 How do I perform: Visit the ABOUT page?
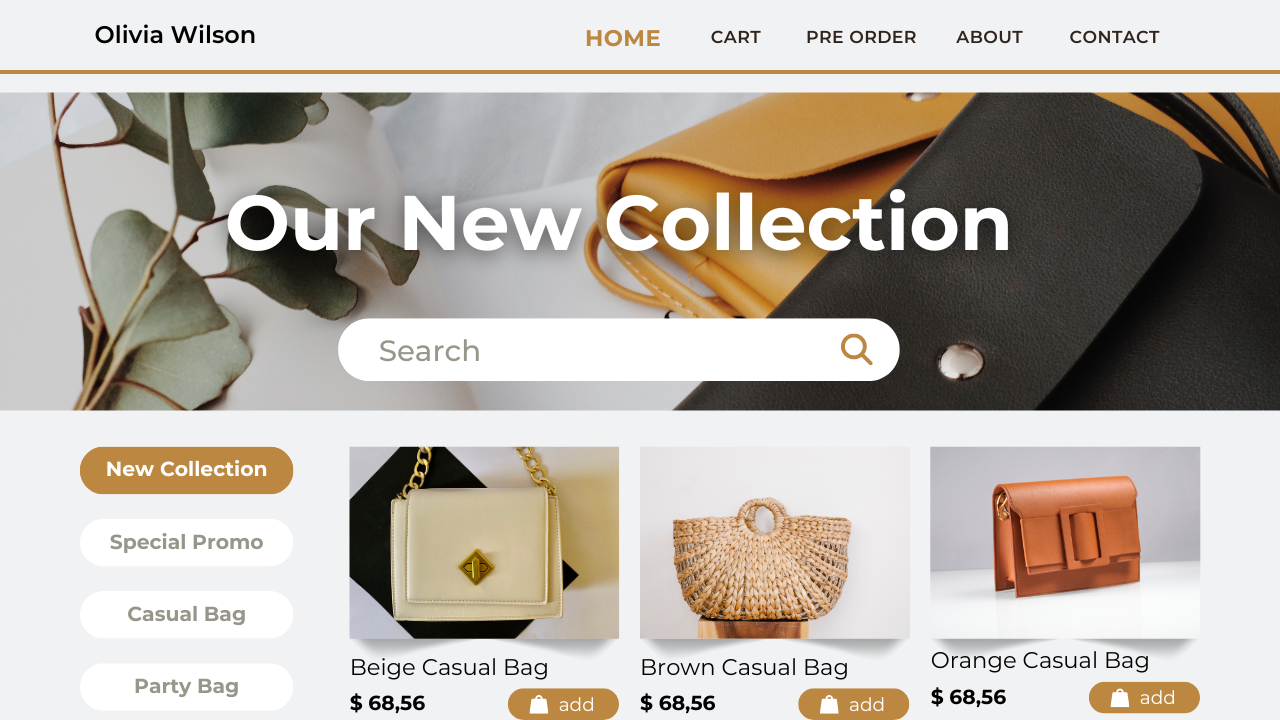[x=989, y=37]
